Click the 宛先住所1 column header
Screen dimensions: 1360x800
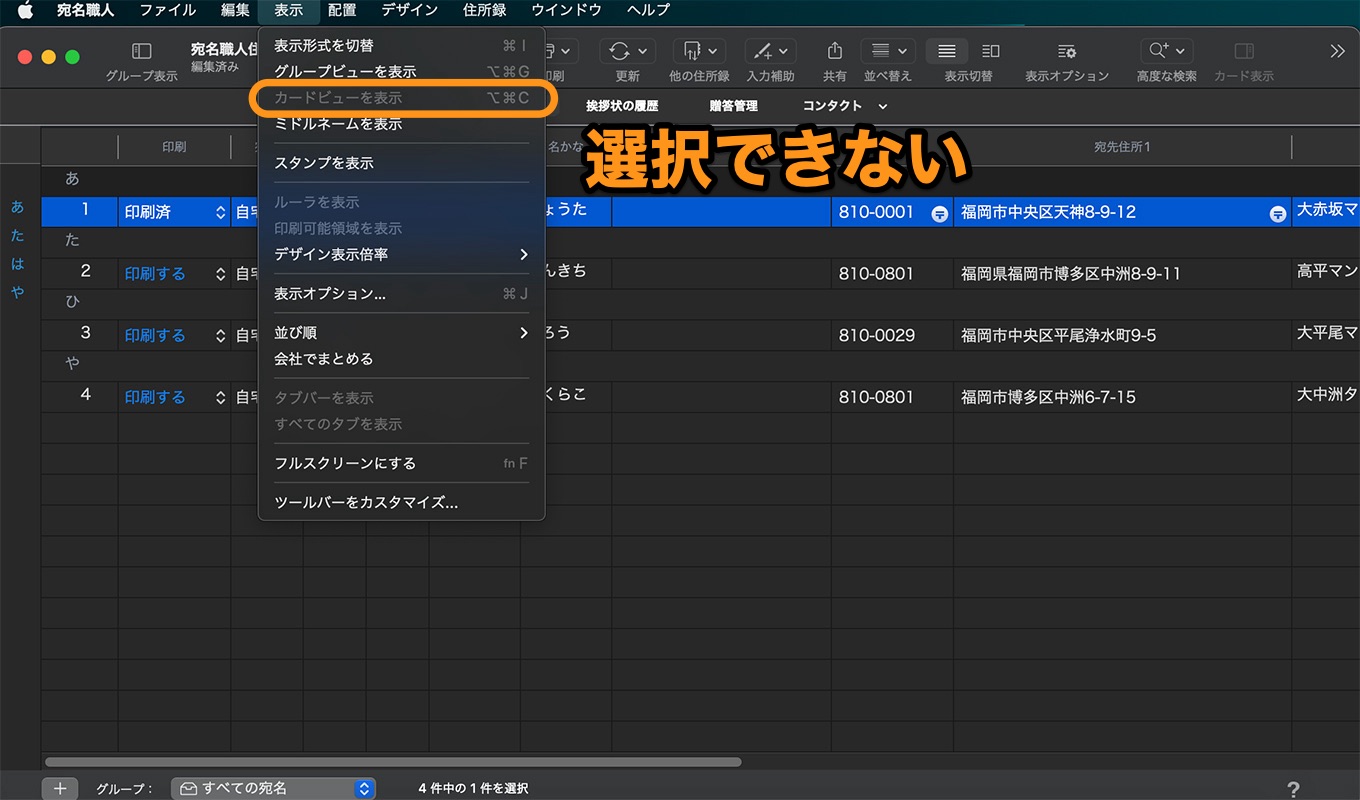tap(1122, 147)
